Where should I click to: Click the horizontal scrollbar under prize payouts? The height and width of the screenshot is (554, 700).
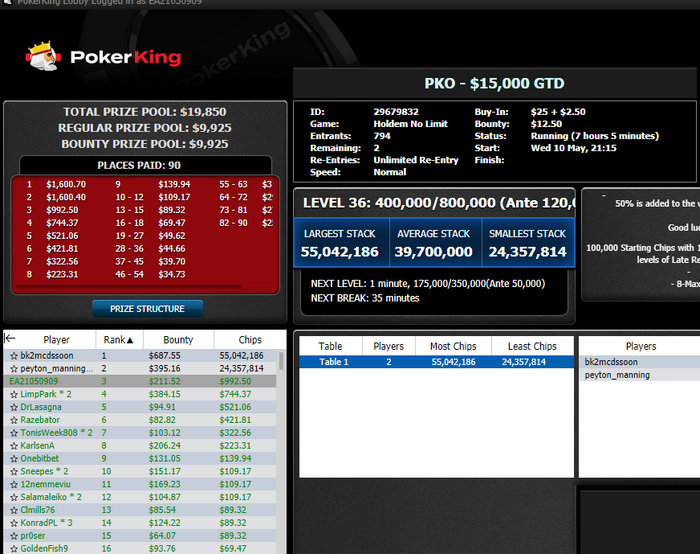[x=129, y=287]
